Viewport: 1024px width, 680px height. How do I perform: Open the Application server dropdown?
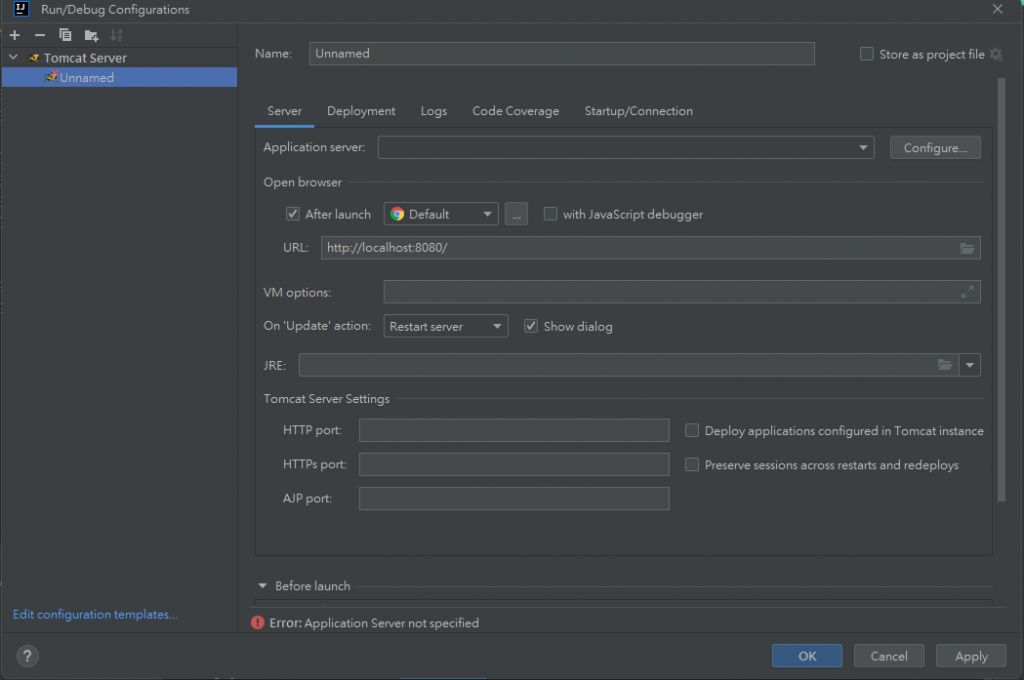[x=864, y=148]
